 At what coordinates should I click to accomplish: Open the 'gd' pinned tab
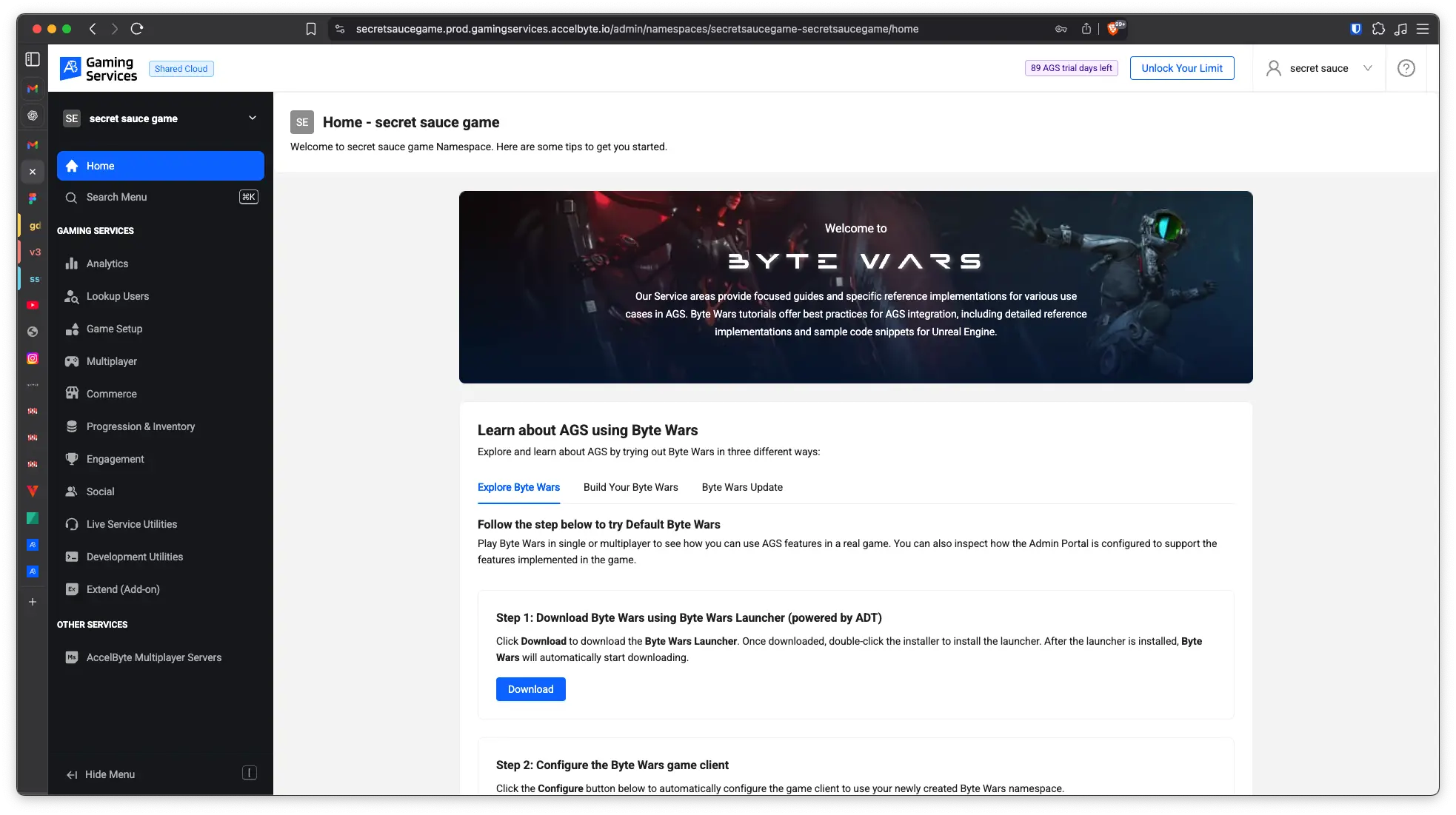pyautogui.click(x=35, y=226)
